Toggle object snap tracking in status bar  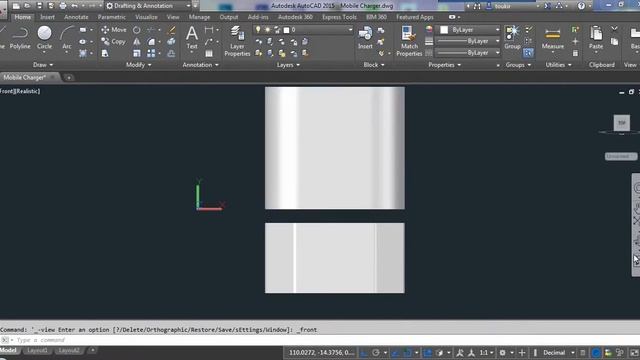(x=395, y=353)
